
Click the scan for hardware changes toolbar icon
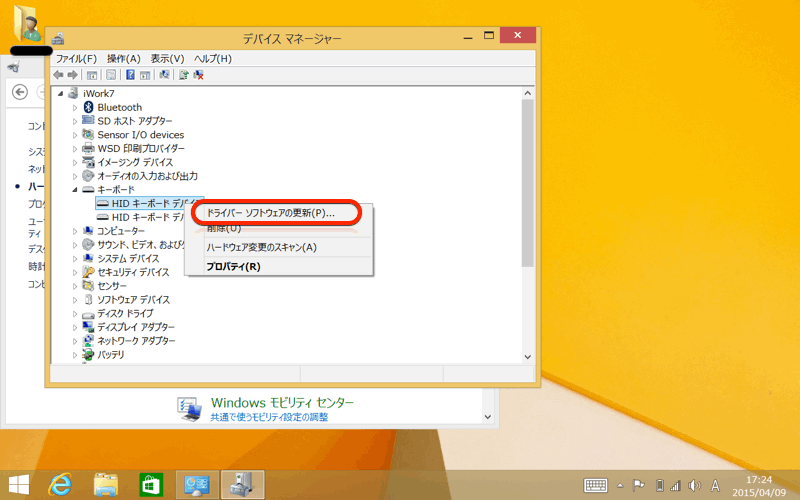coord(163,75)
